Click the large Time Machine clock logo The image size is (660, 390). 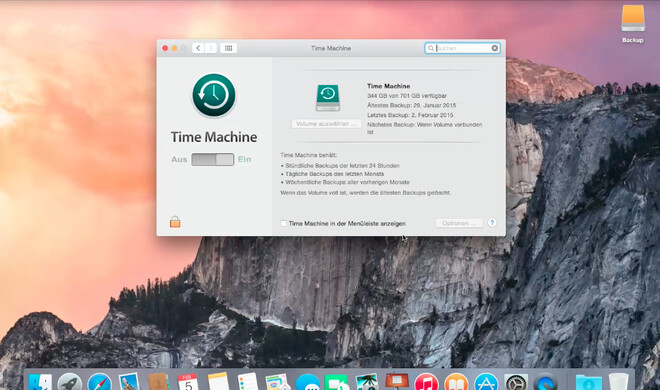(214, 95)
